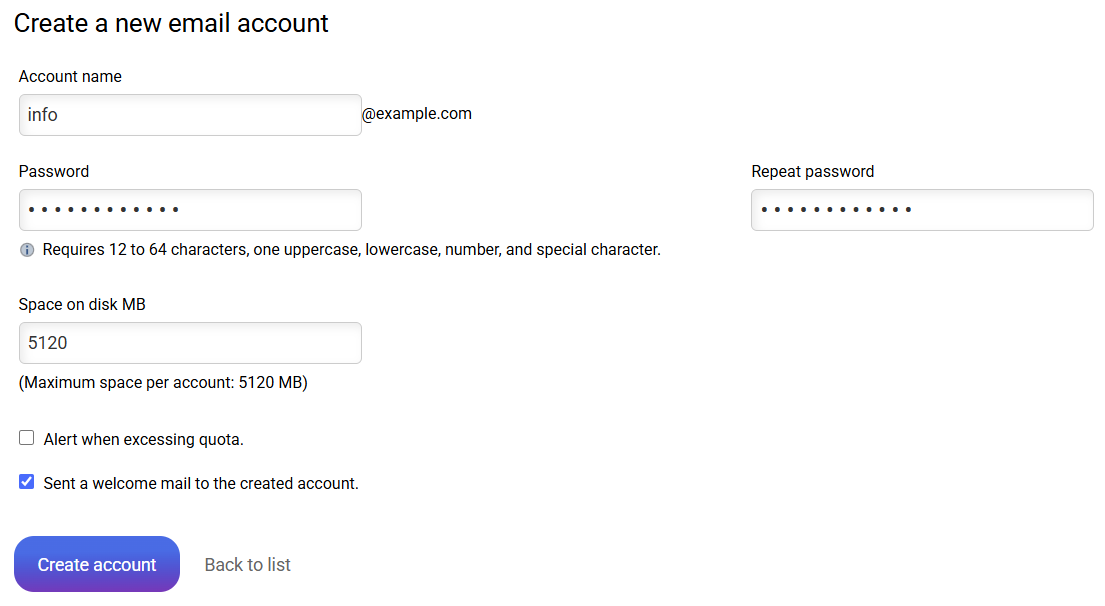Click the "Repeat password" label text
This screenshot has height=606, width=1105.
pyautogui.click(x=812, y=172)
